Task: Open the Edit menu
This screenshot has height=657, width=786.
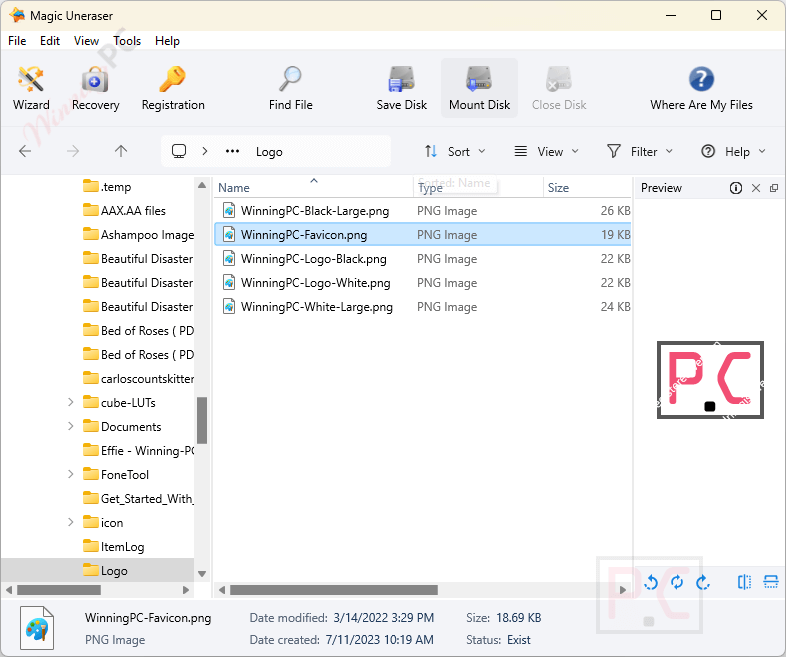Action: point(50,41)
